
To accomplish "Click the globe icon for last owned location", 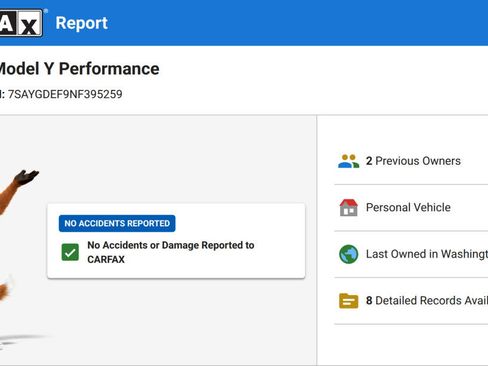I will point(348,254).
